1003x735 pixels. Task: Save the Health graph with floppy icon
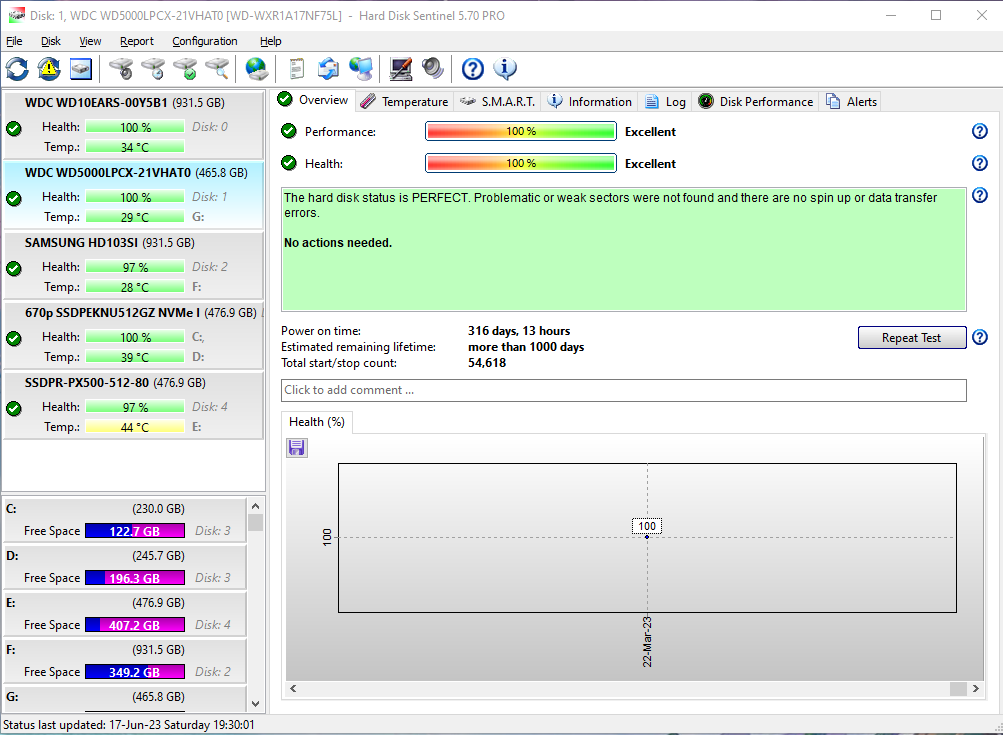pyautogui.click(x=297, y=447)
